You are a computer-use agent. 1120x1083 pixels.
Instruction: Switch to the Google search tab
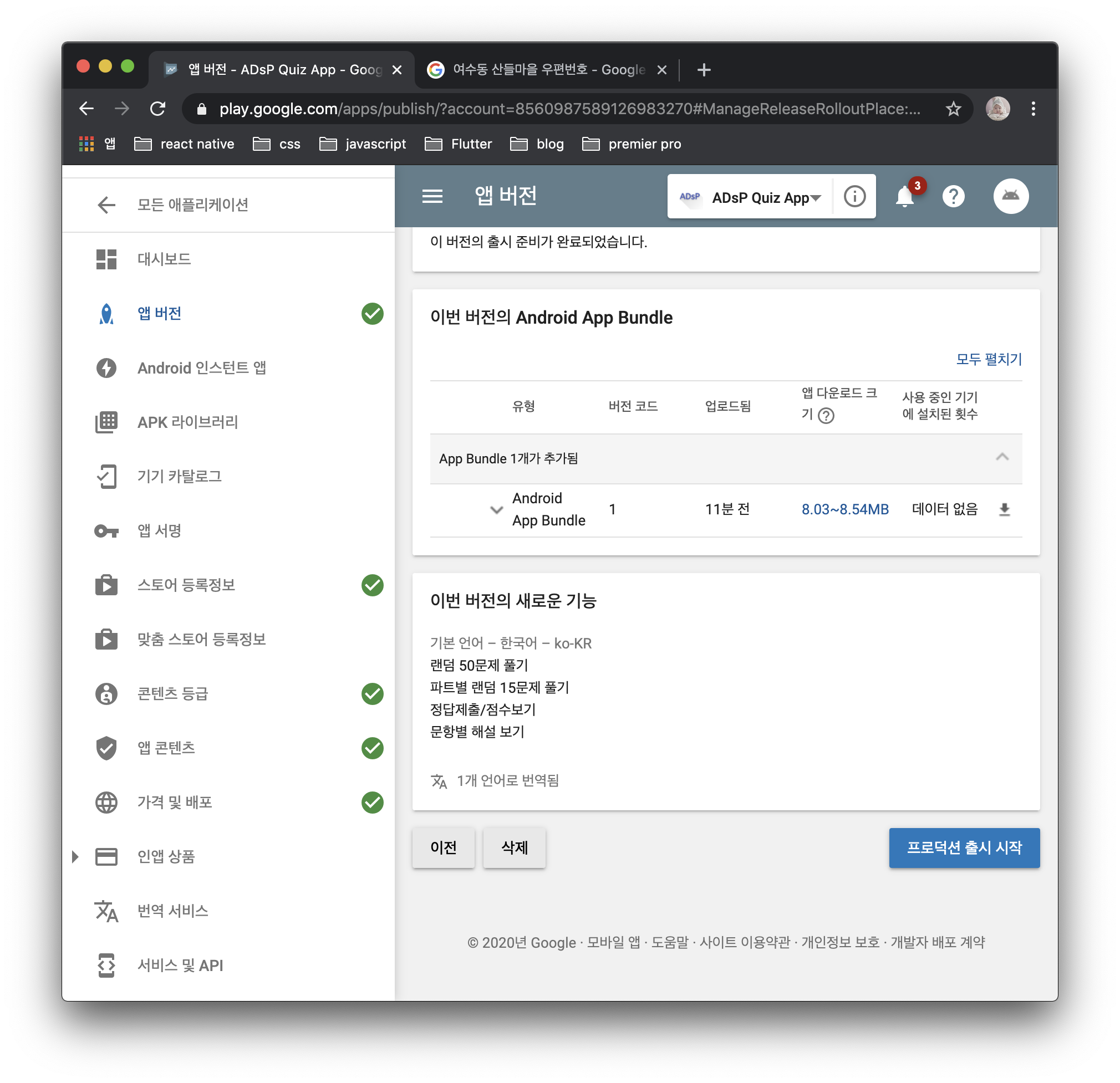[x=546, y=70]
